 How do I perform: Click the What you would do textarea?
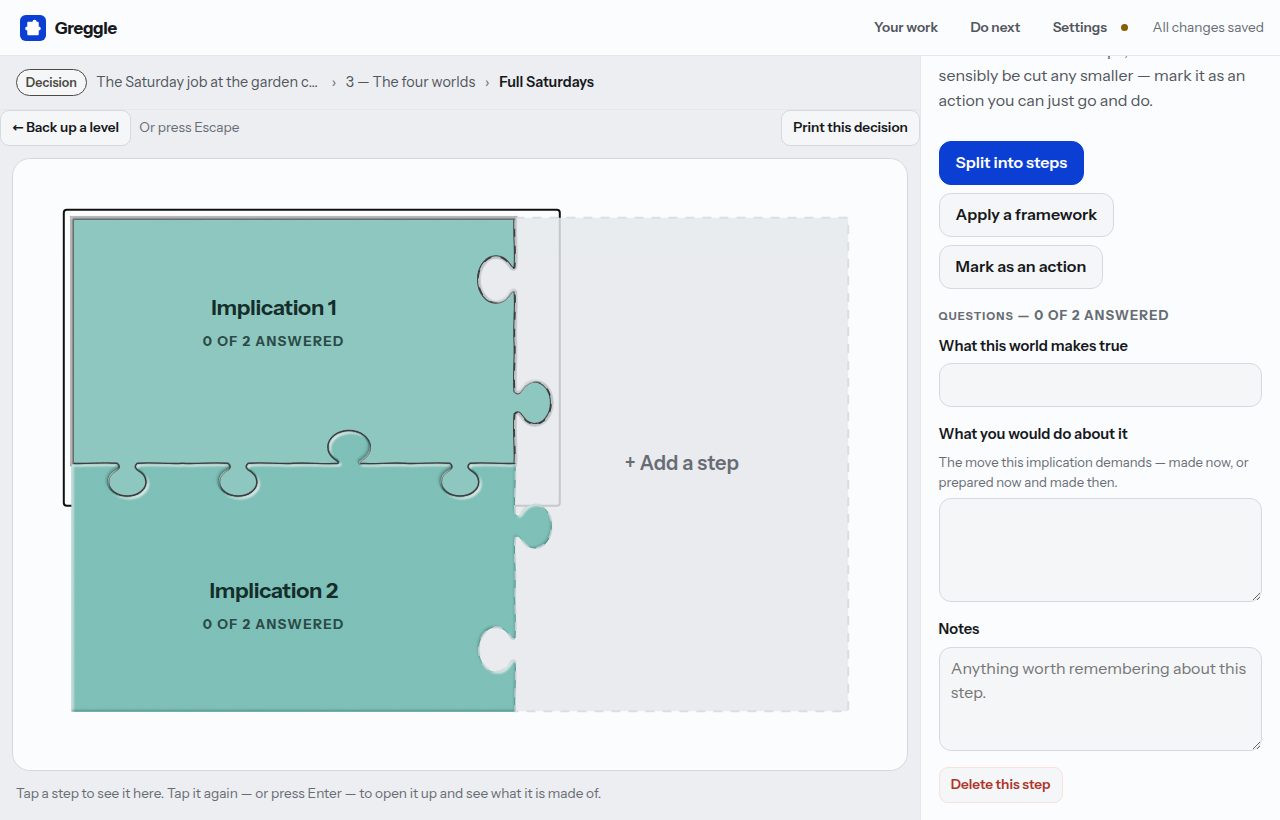tap(1100, 550)
